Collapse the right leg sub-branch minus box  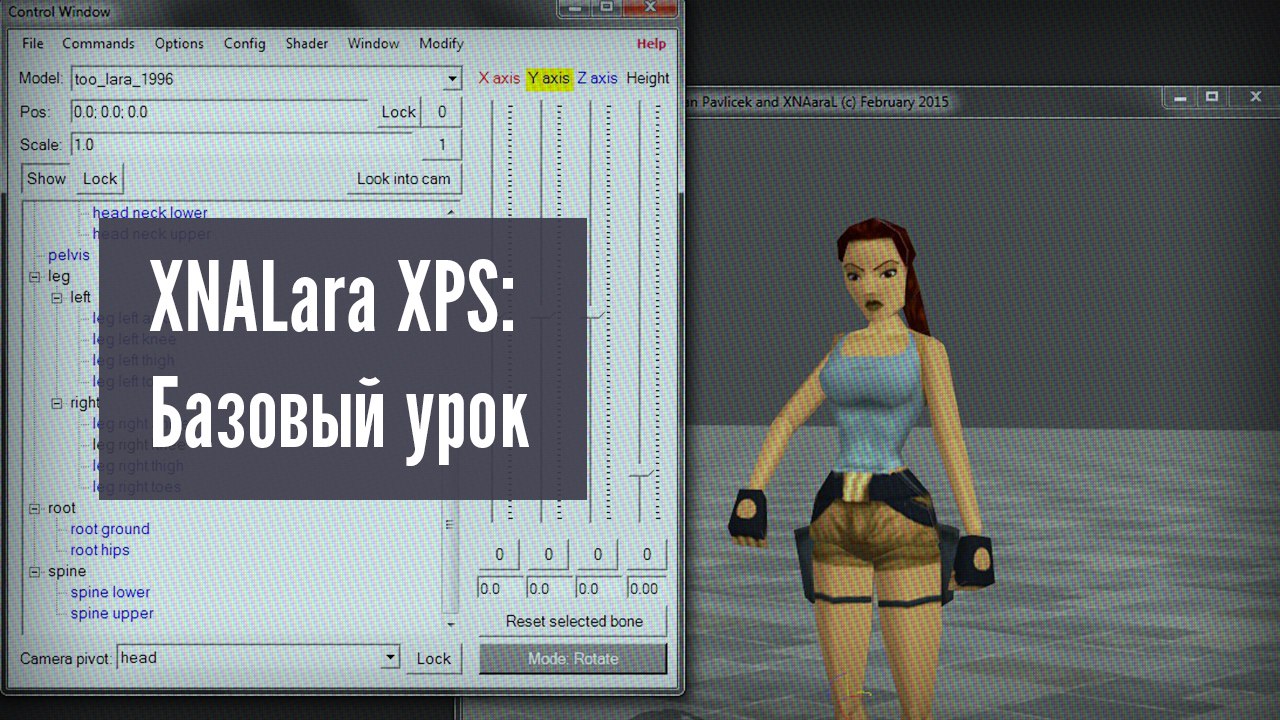tap(58, 403)
